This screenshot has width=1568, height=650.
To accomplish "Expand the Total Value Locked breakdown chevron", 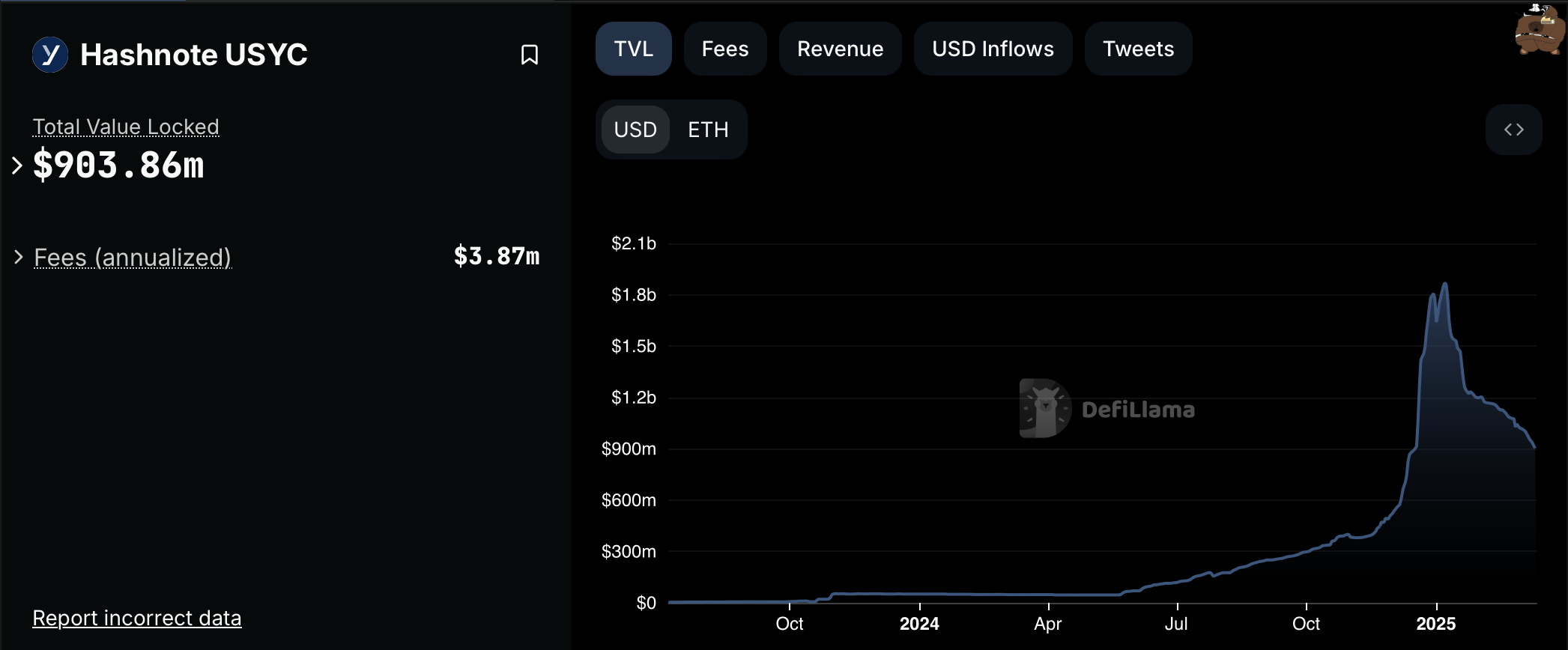I will (17, 165).
